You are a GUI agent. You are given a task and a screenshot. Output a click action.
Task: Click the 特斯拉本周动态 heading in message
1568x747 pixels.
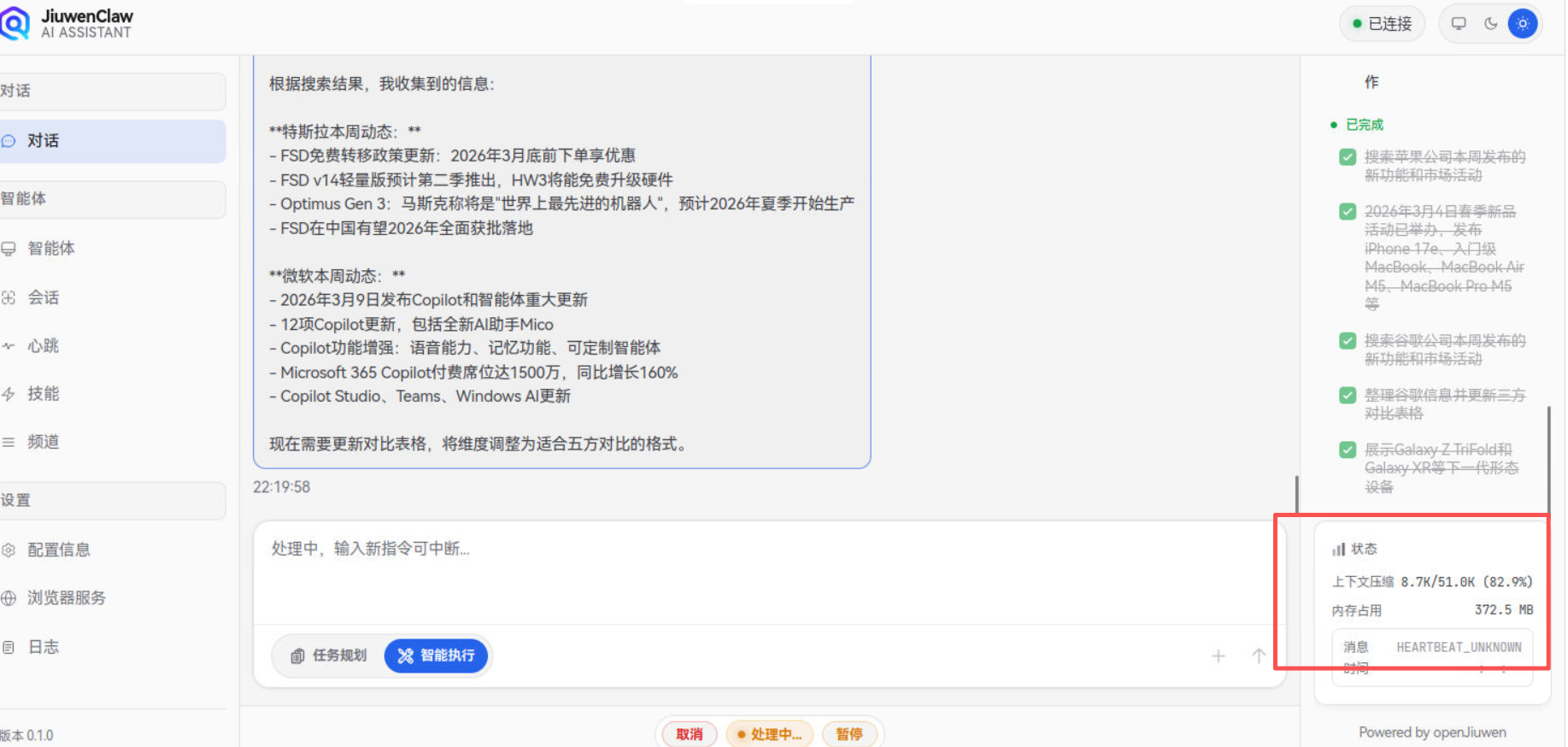[x=345, y=132]
